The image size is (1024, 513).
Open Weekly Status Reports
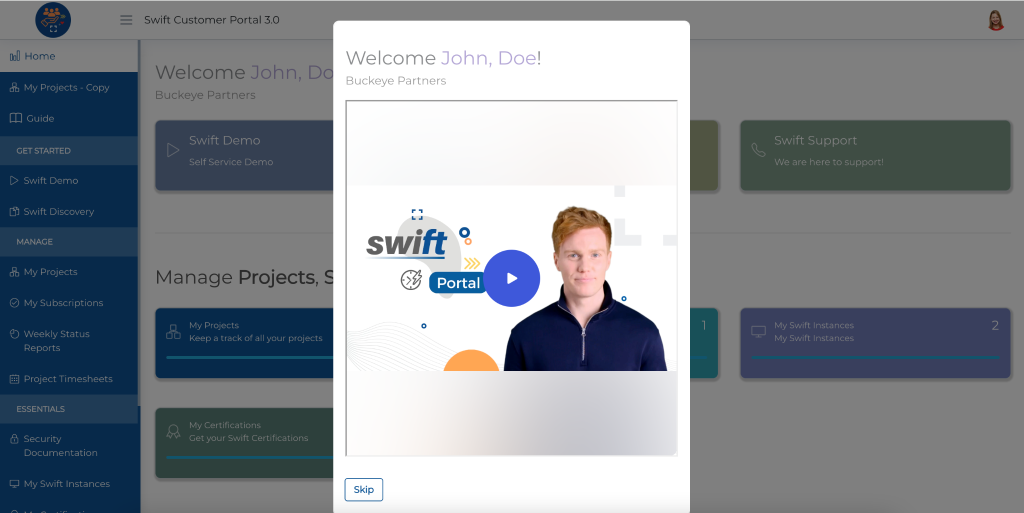69,341
